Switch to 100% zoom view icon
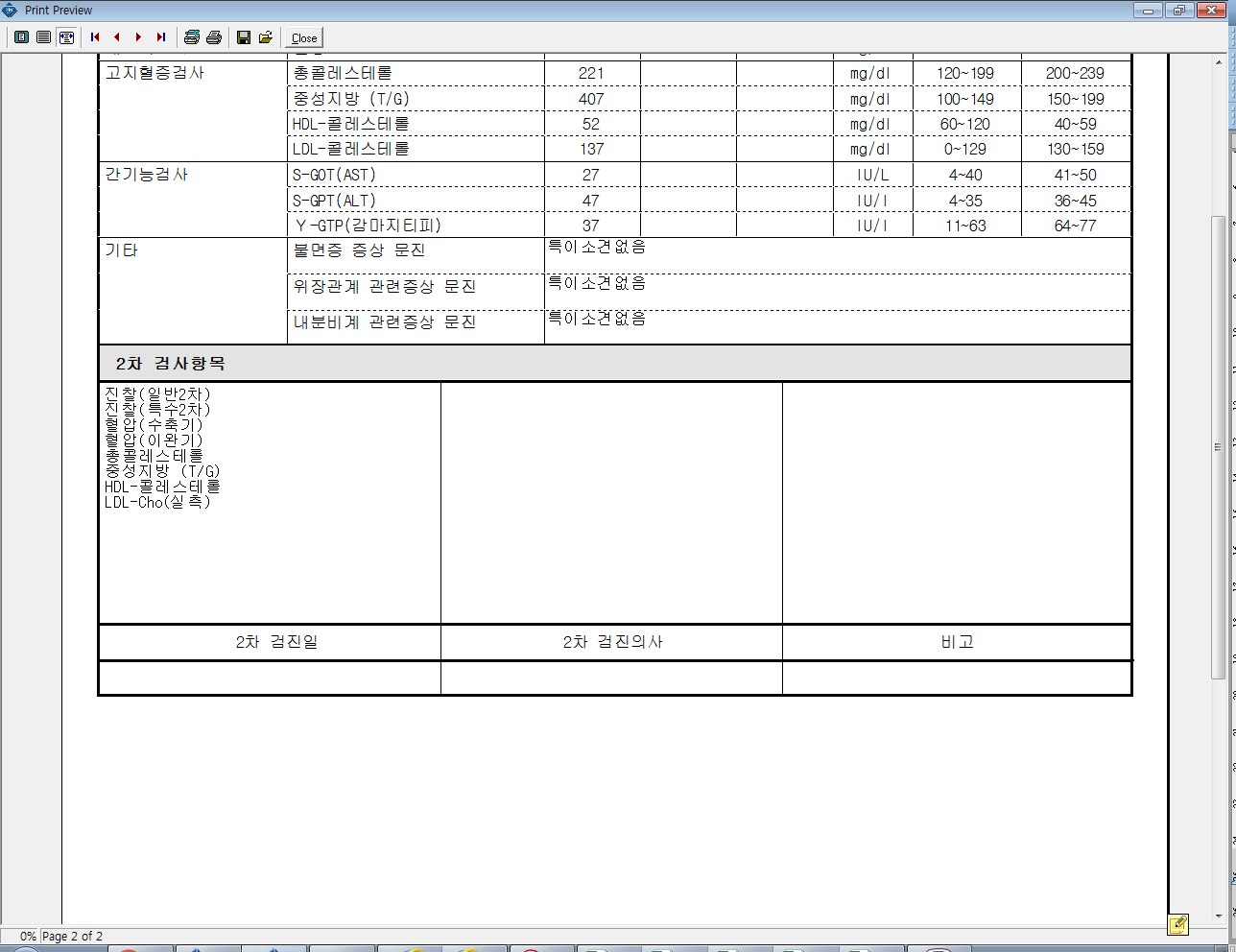 coord(44,37)
